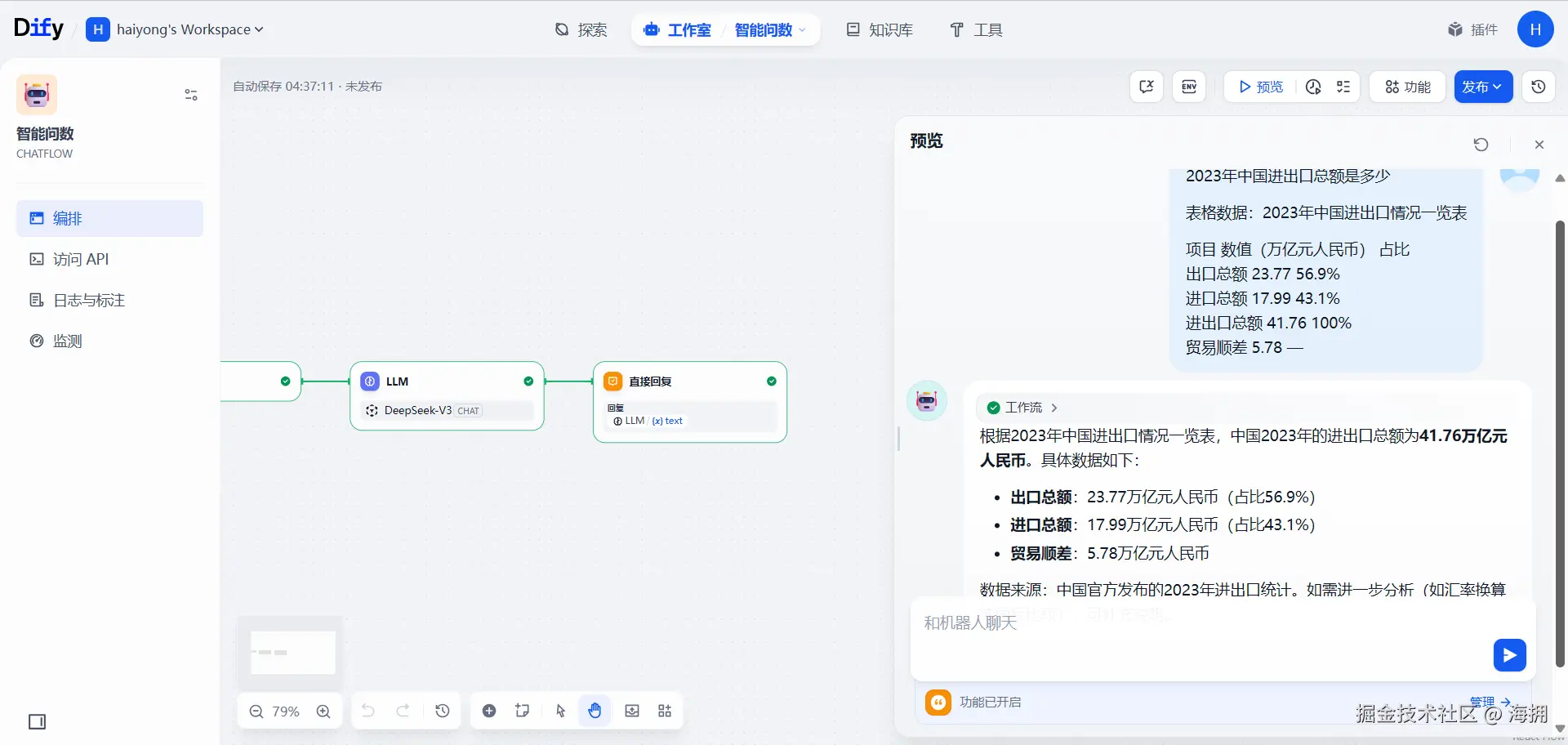Expand the 工作流 workflow details
Image resolution: width=1568 pixels, height=745 pixels.
pos(1022,407)
